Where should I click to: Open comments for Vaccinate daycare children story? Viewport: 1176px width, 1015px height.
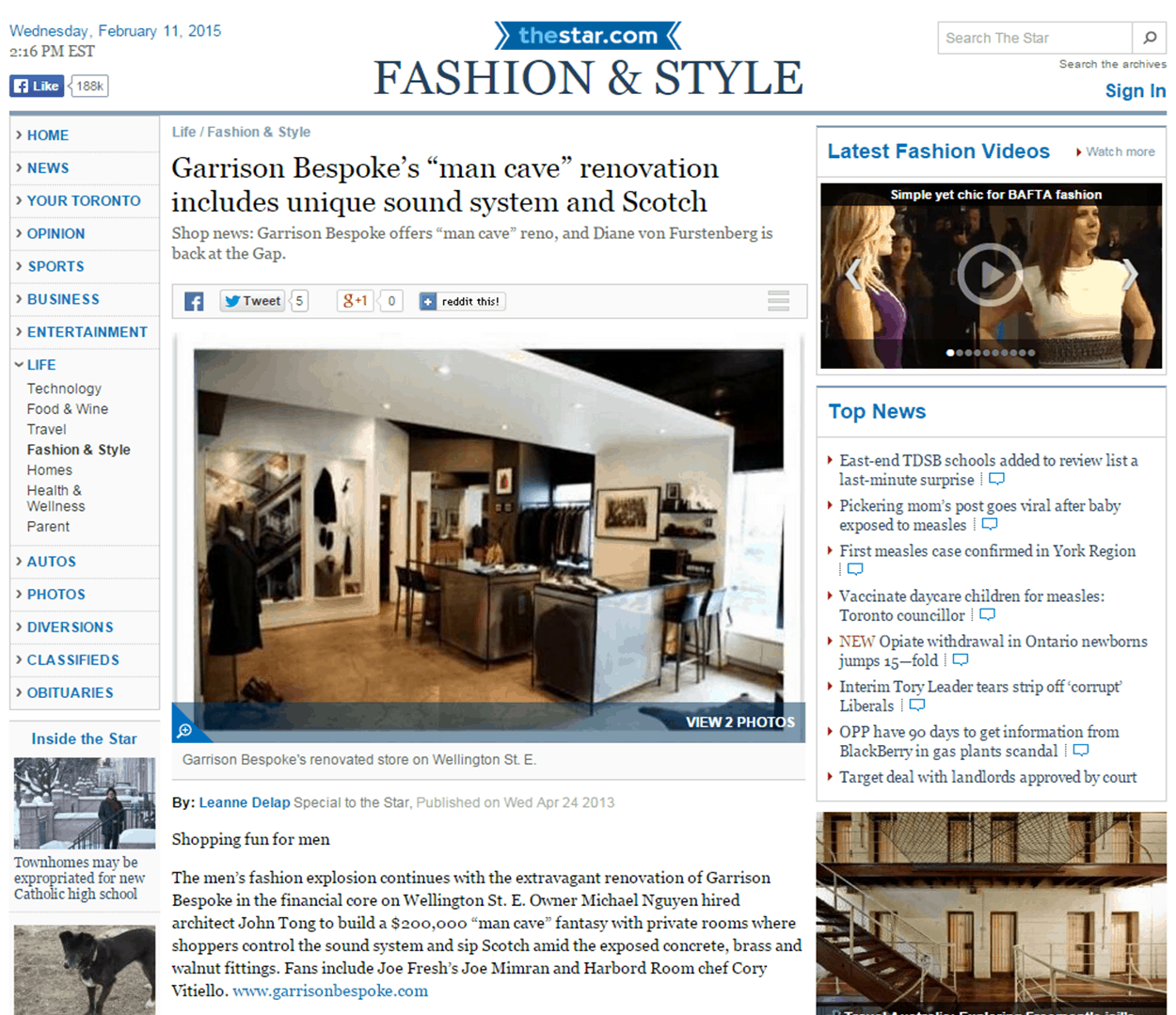(x=987, y=615)
